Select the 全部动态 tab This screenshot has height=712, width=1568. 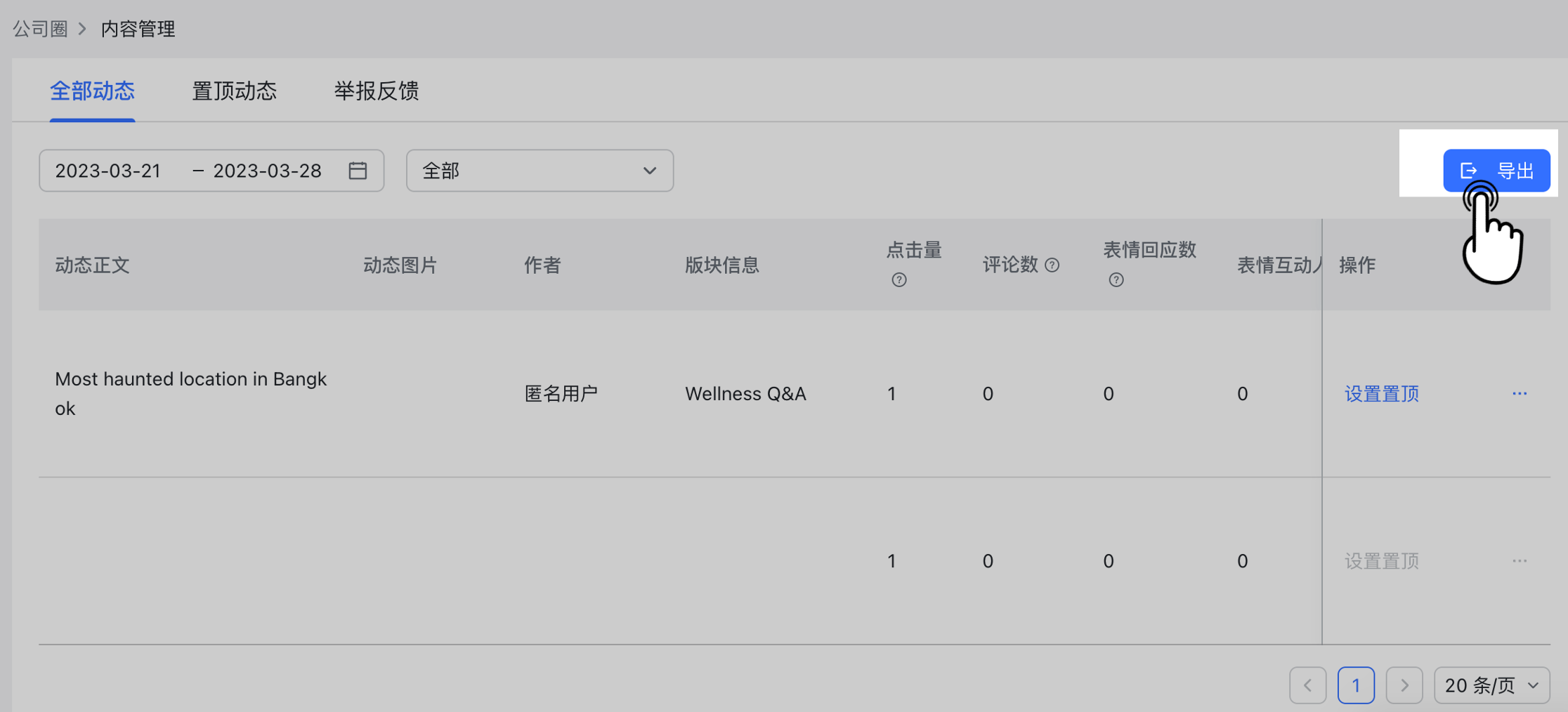tap(92, 91)
